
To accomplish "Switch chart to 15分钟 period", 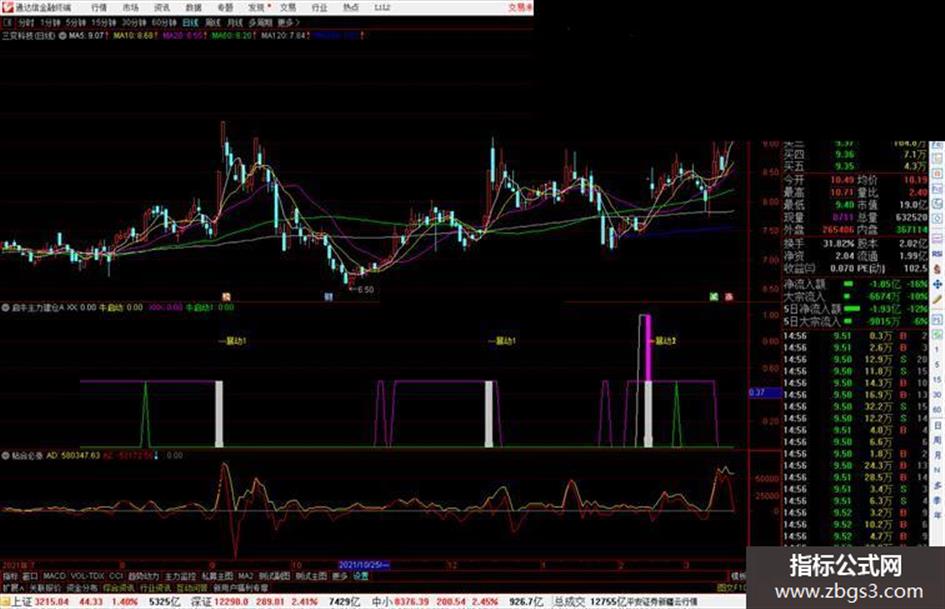I will pos(103,23).
